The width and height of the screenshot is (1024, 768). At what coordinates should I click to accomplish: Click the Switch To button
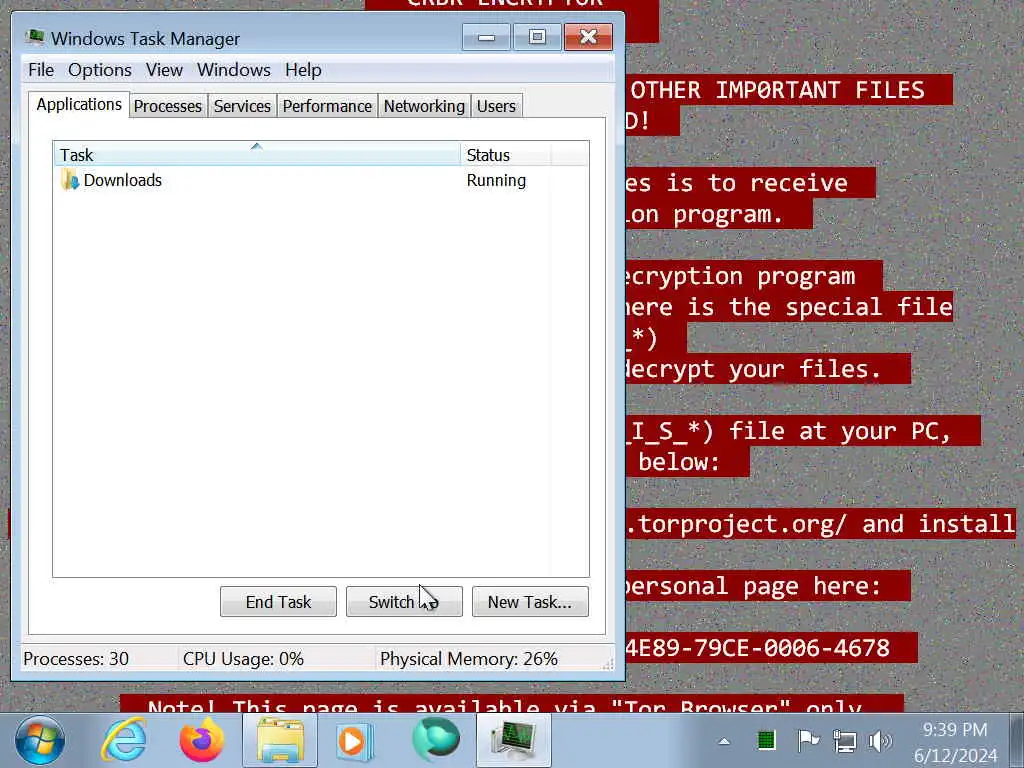pos(404,601)
